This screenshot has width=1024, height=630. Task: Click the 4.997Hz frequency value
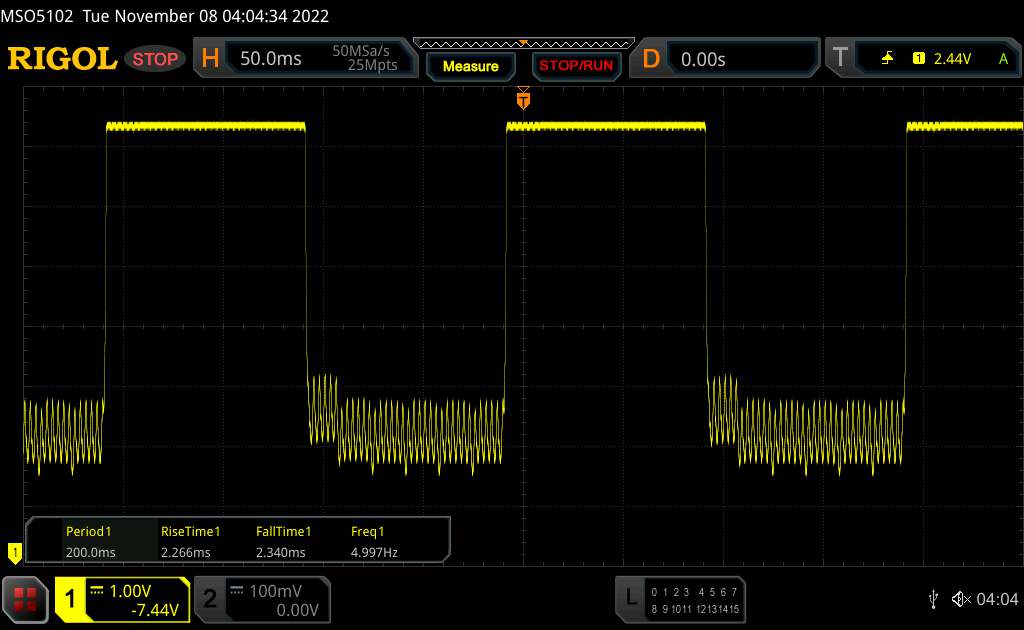374,552
